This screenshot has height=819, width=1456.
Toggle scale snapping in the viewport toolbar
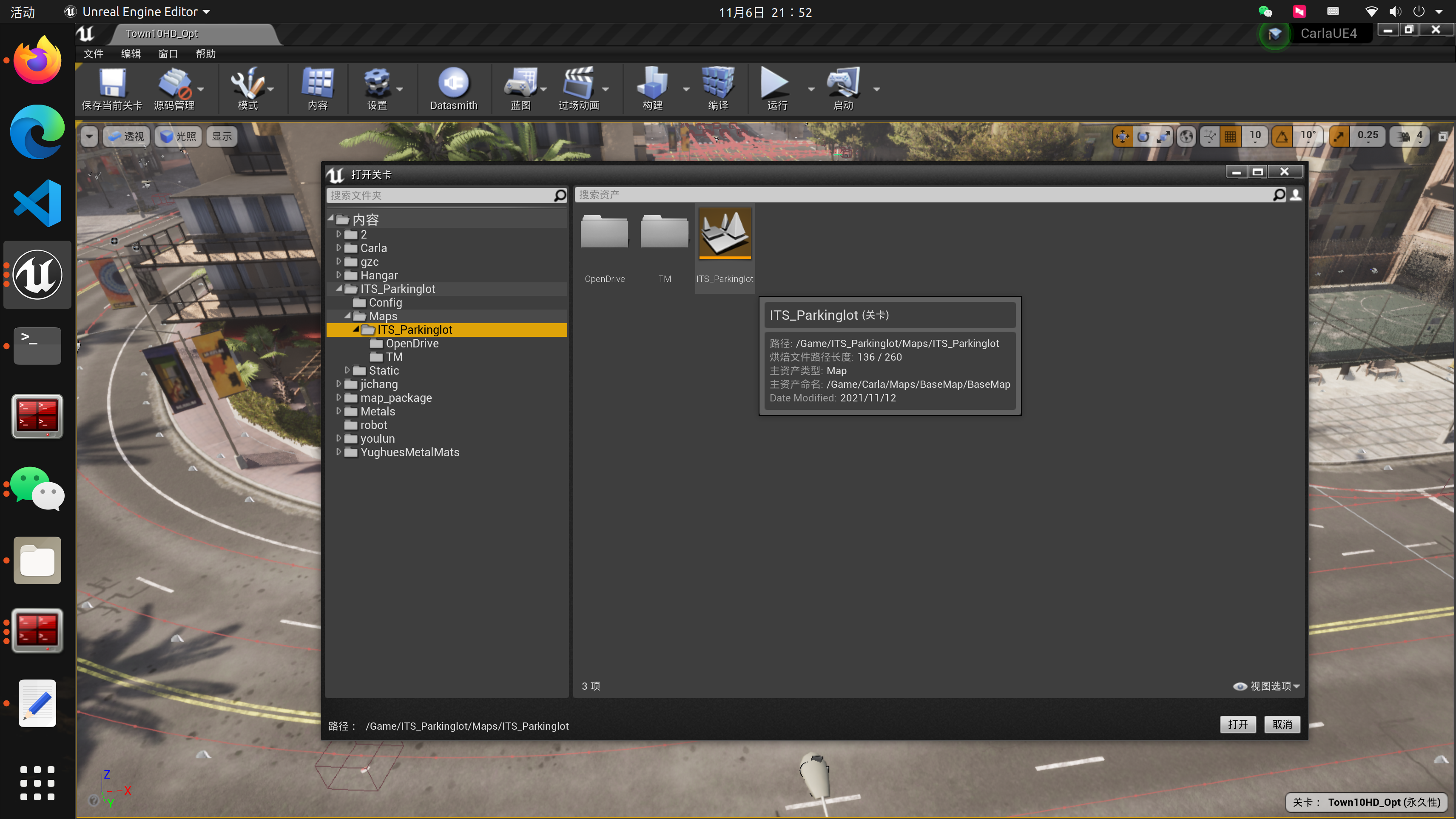1339,136
